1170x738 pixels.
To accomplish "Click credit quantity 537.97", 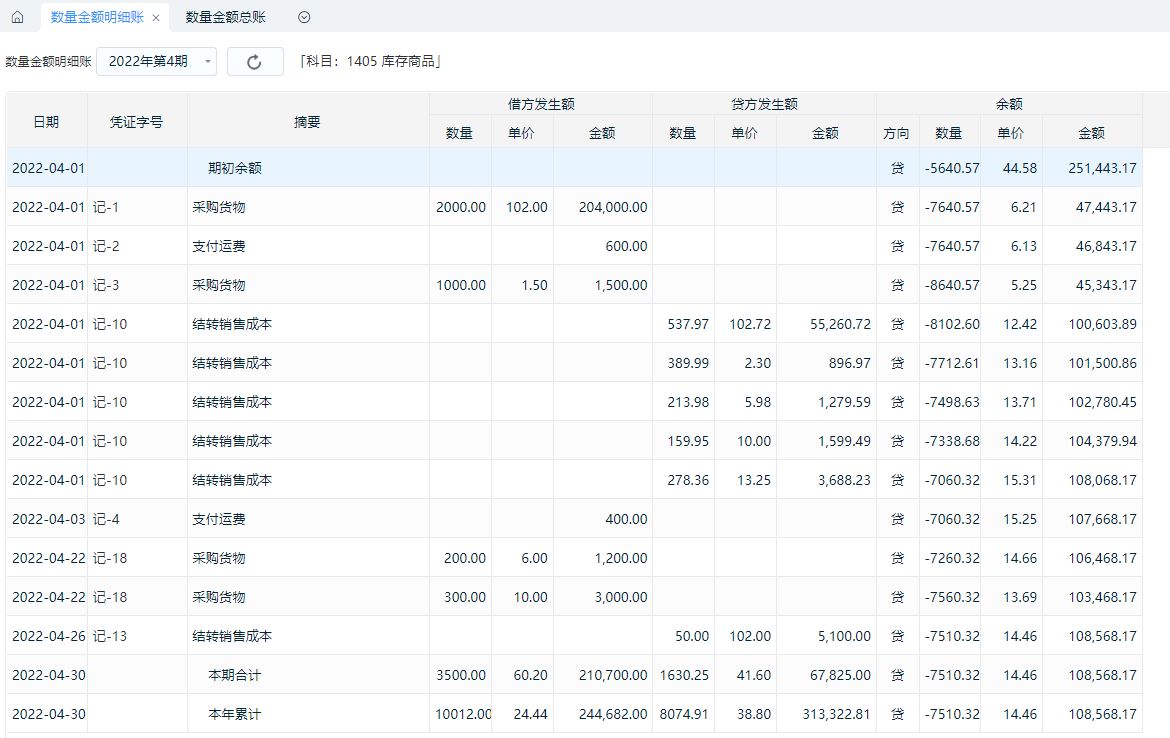I will tap(688, 325).
